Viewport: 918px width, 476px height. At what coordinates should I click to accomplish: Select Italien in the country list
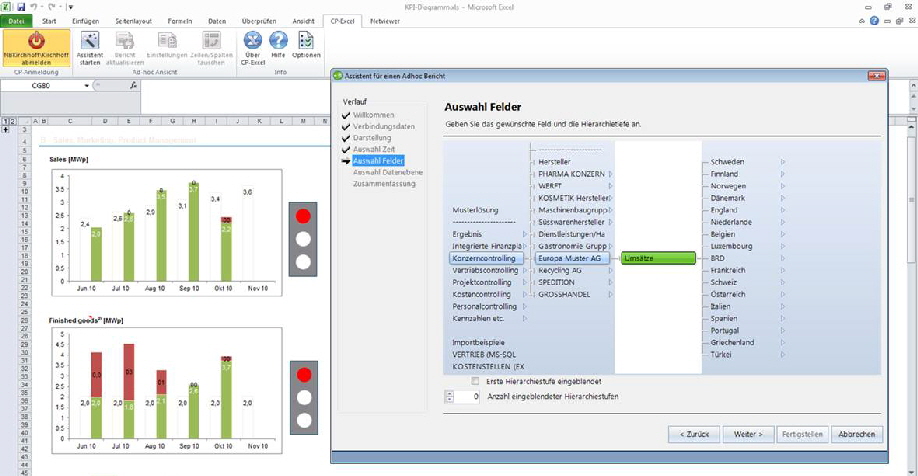pos(720,306)
